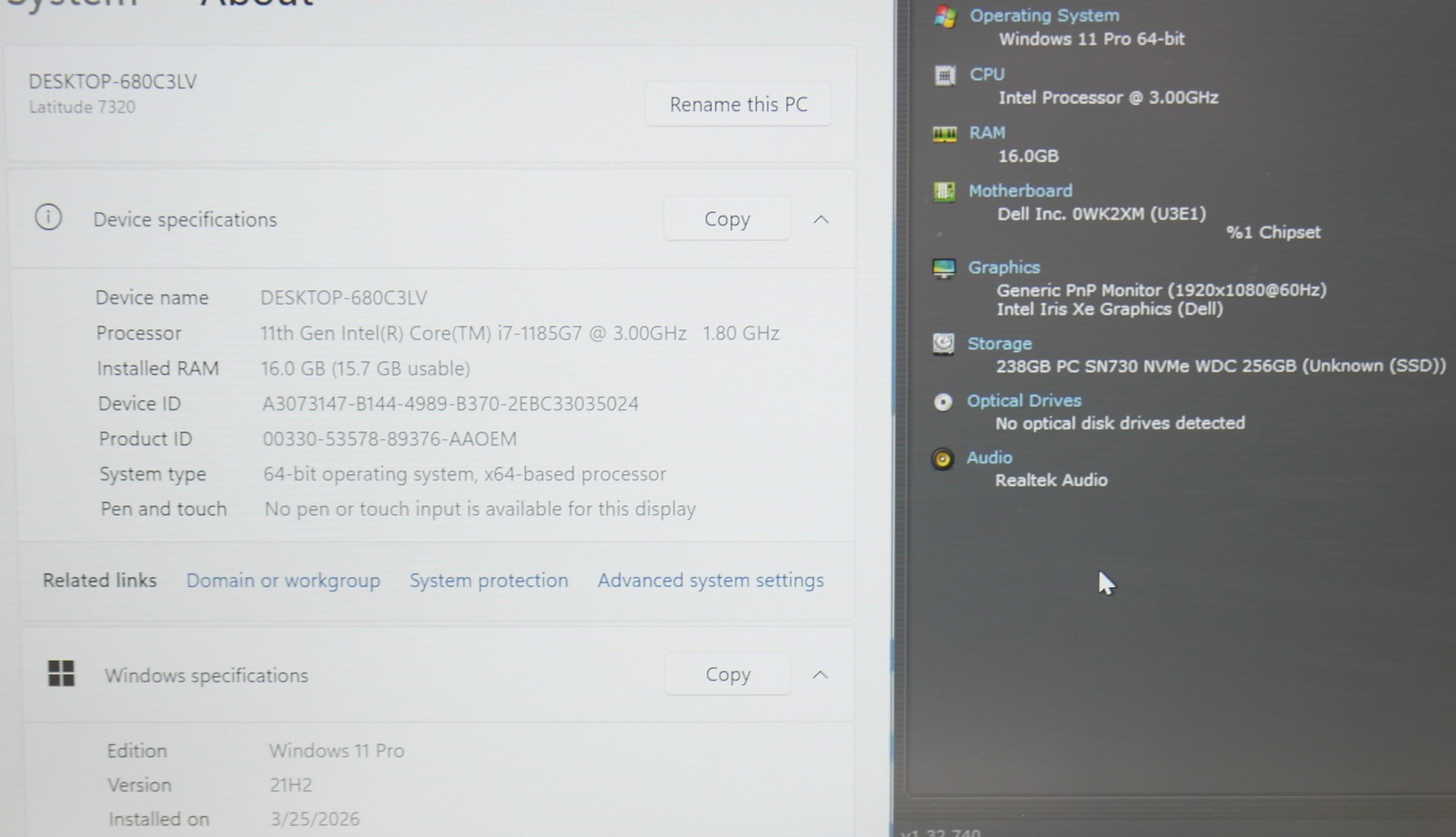Copy the Windows specifications details
Image resolution: width=1456 pixels, height=837 pixels.
click(728, 674)
